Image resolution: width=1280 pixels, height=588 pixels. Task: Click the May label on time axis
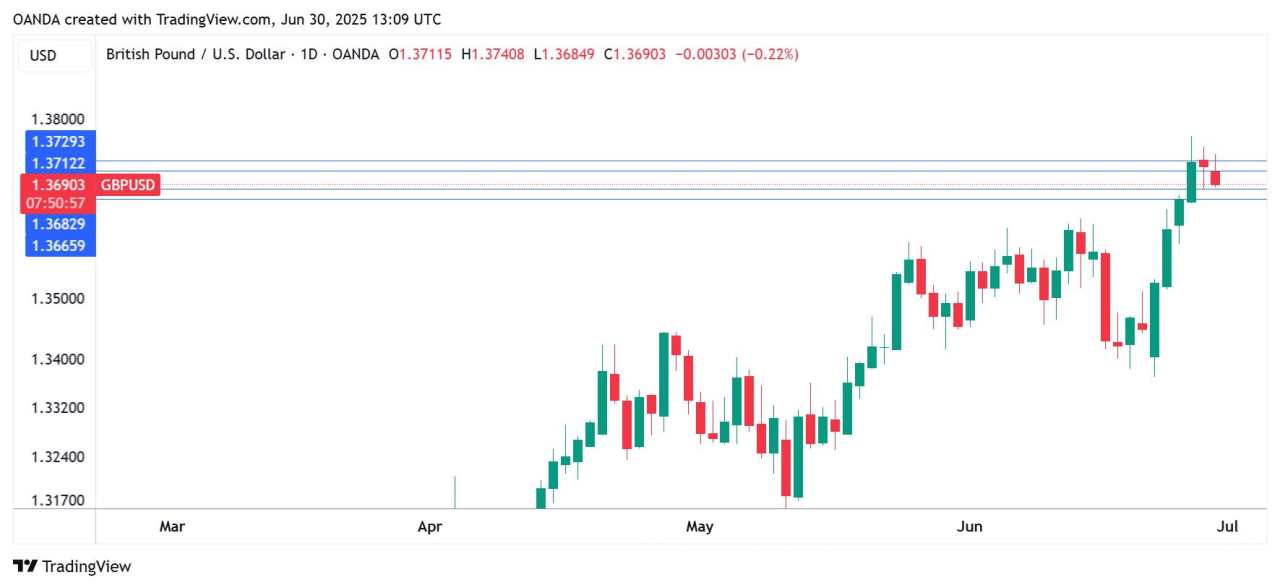(700, 526)
